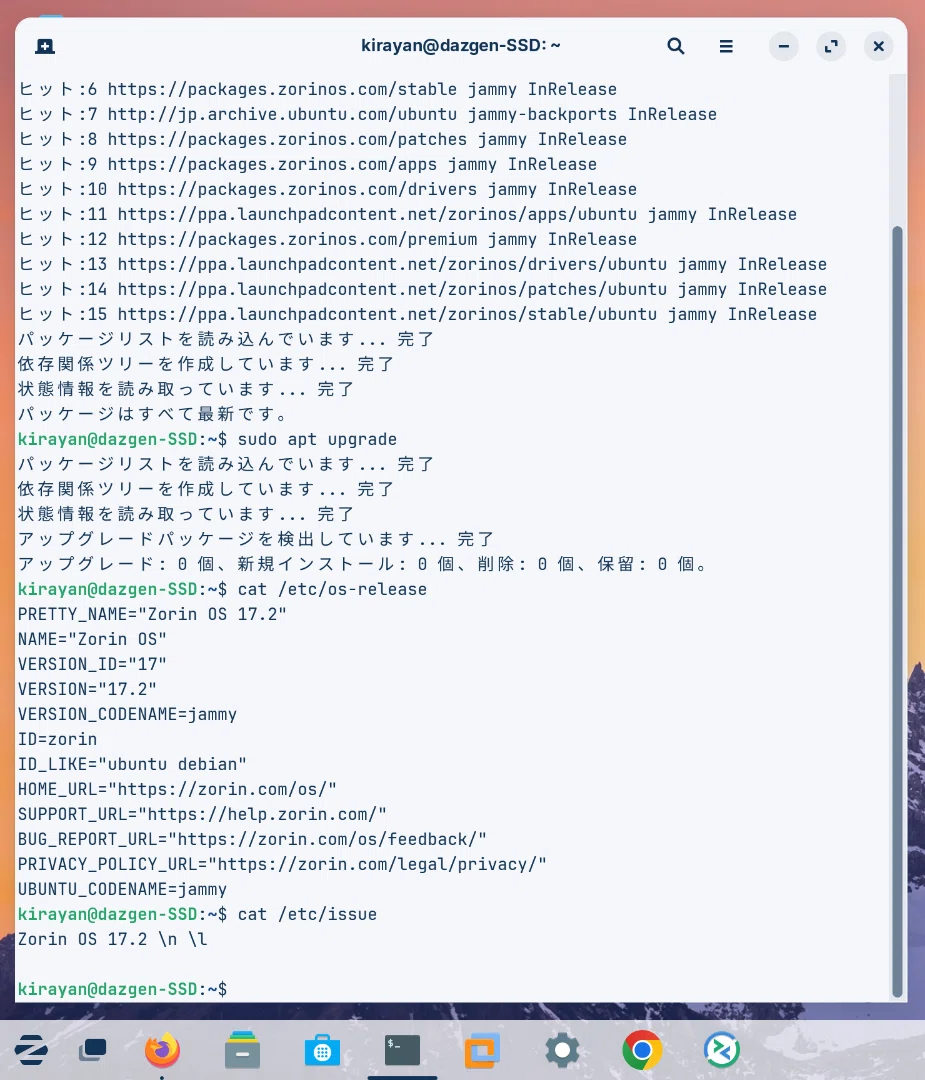Click the packages.zorinos.com/drivers line

327,189
